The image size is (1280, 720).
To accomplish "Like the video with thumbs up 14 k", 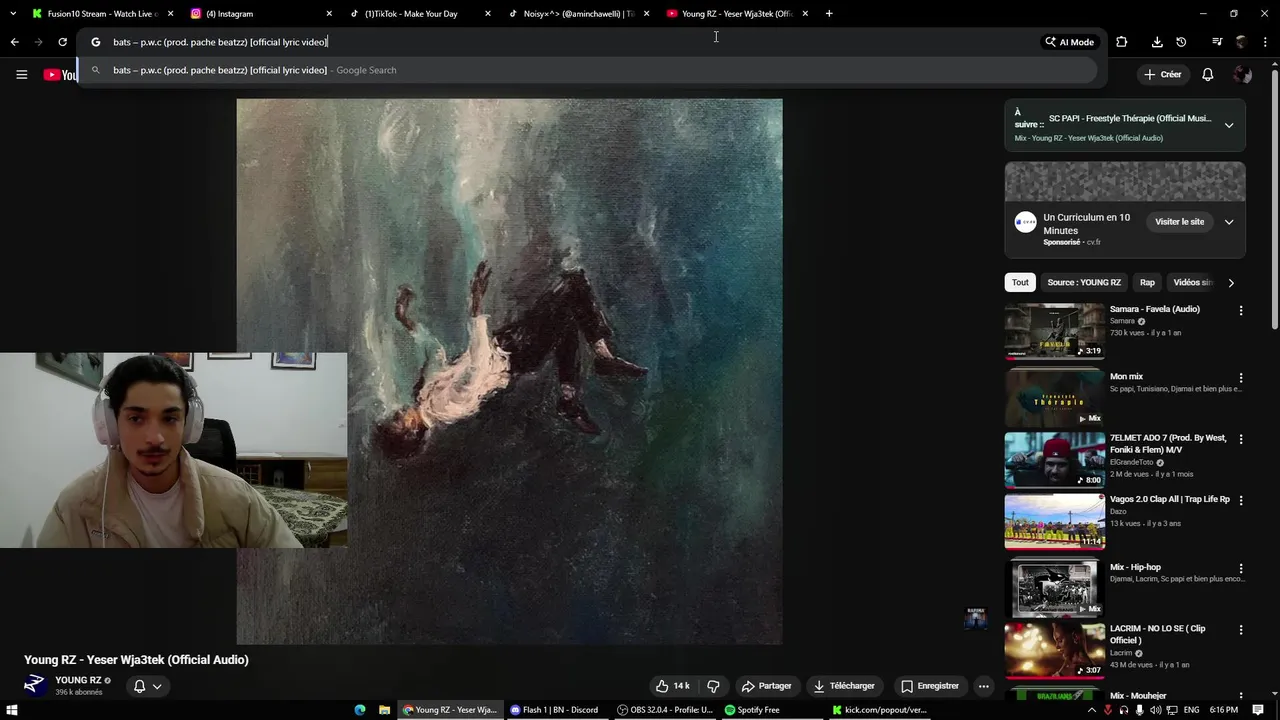I will tap(672, 686).
